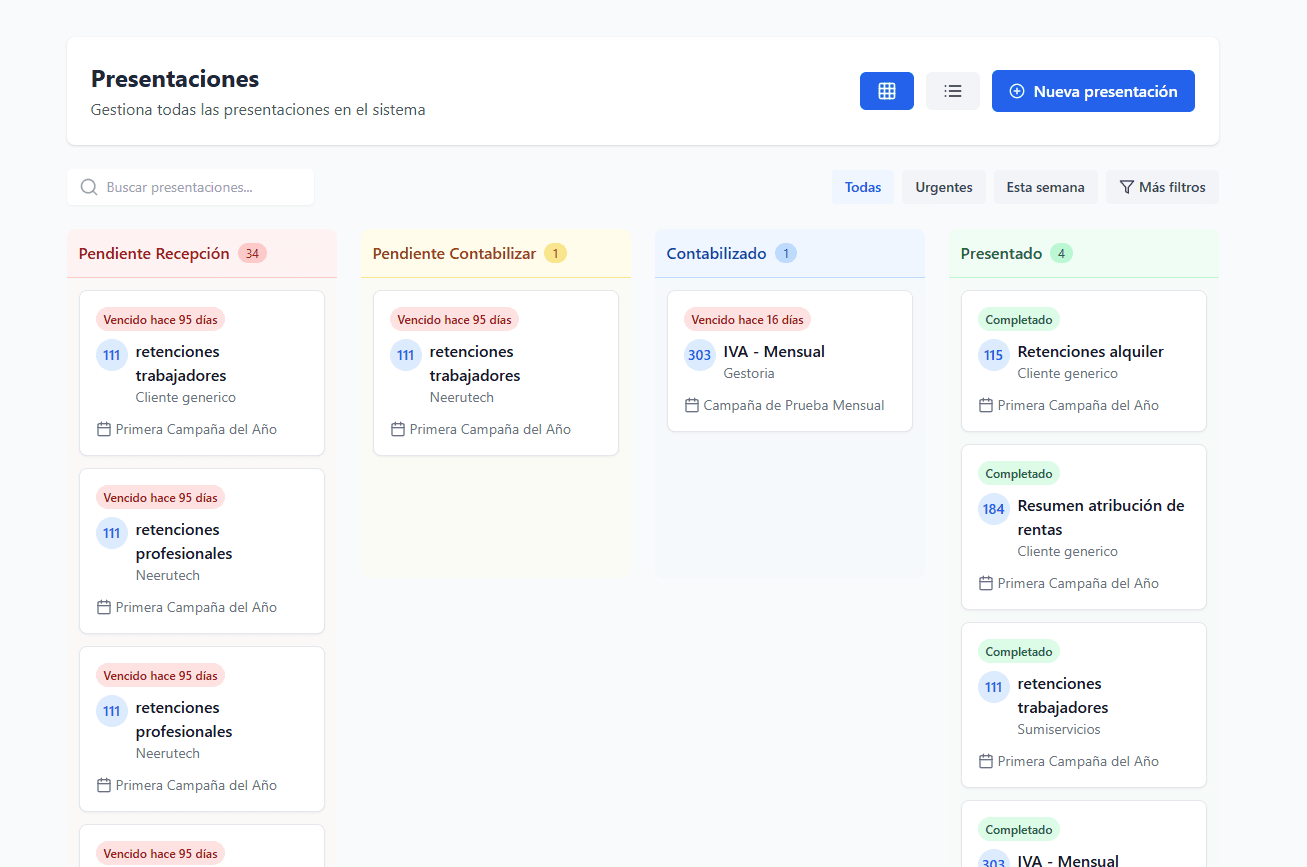1307x867 pixels.
Task: Open IVA - Mensual card for Gestoria
Action: pos(789,361)
